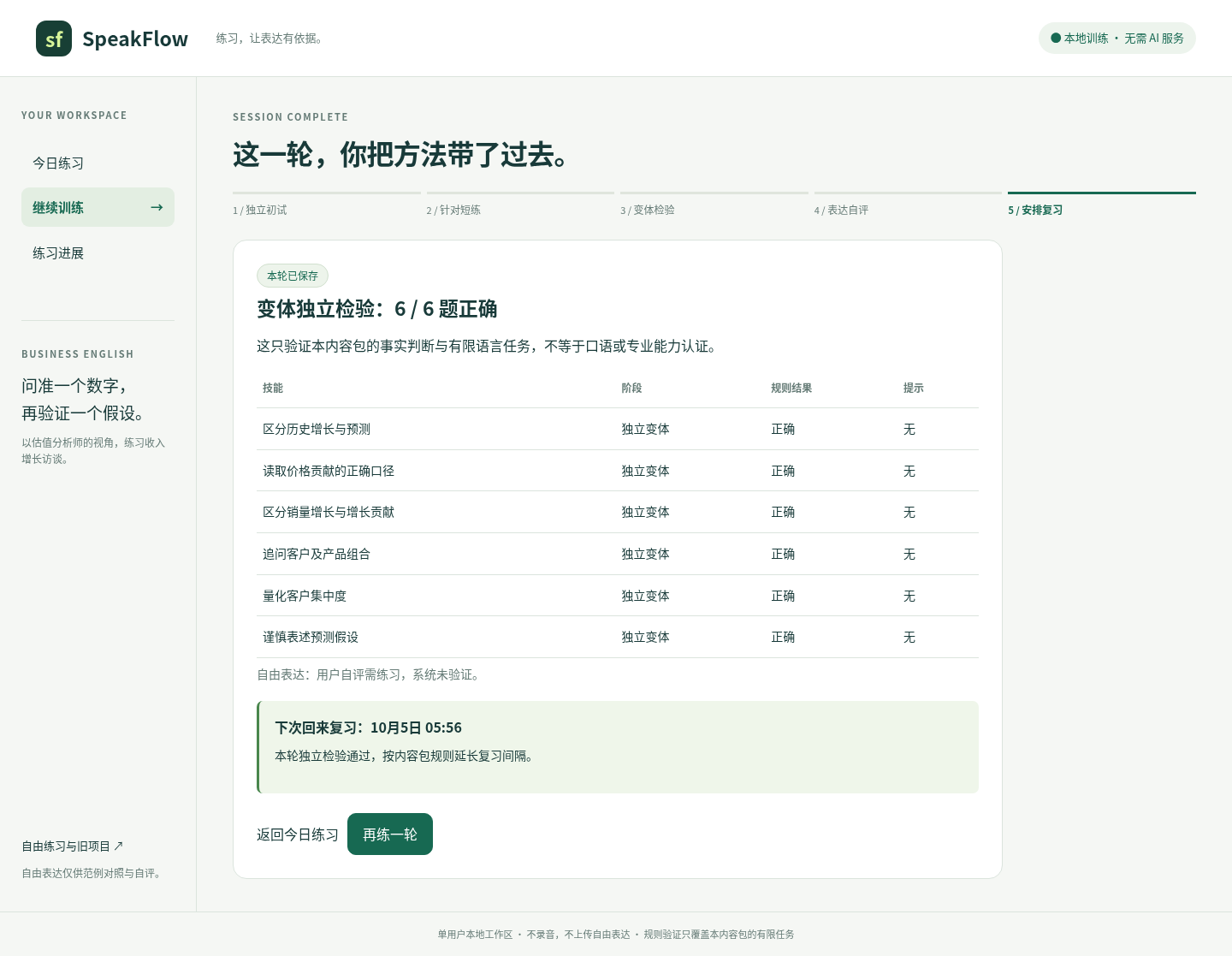Click 独立变体 in 追问客户及产品组合 row

point(645,554)
